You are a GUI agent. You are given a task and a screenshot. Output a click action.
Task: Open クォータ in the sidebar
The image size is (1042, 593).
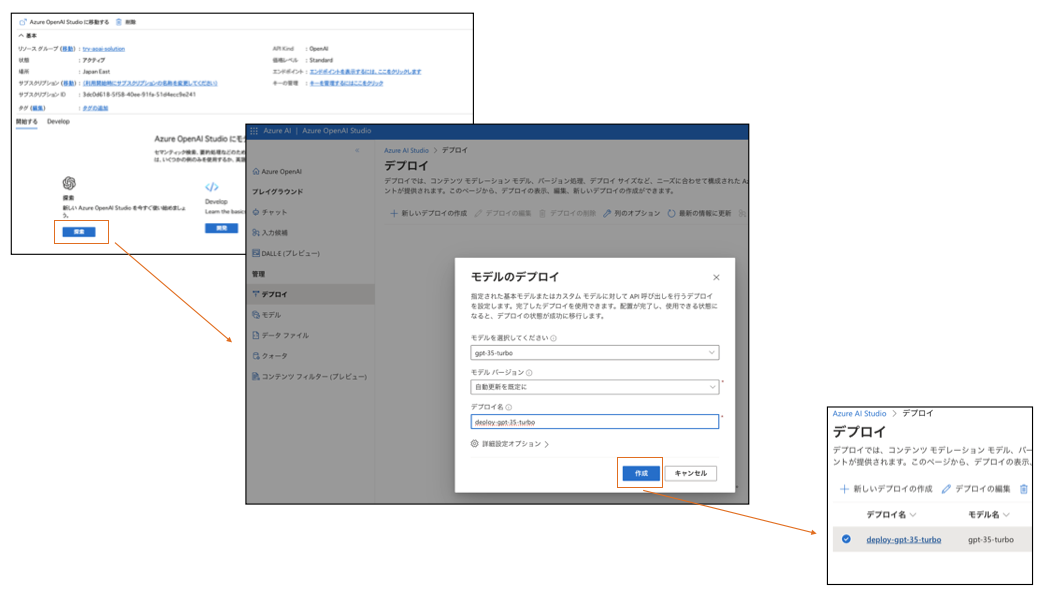(270, 356)
